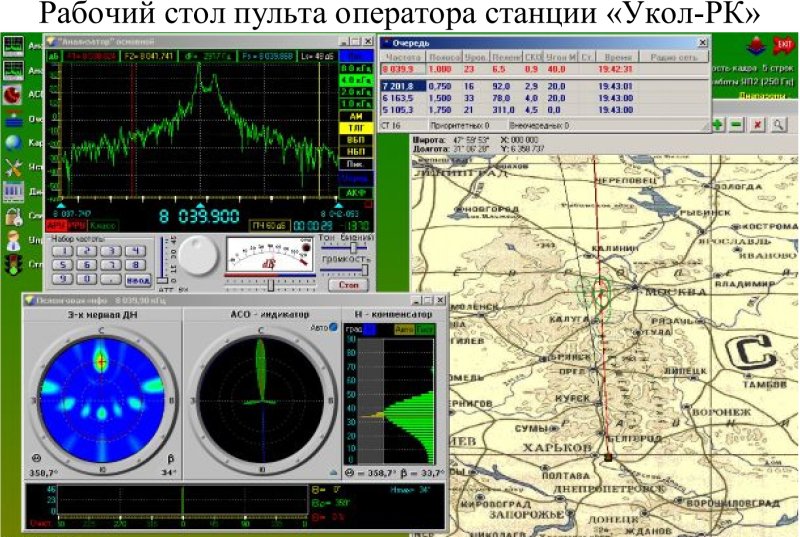The width and height of the screenshot is (800, 537).
Task: Click the red X map toolbar button
Action: point(758,124)
